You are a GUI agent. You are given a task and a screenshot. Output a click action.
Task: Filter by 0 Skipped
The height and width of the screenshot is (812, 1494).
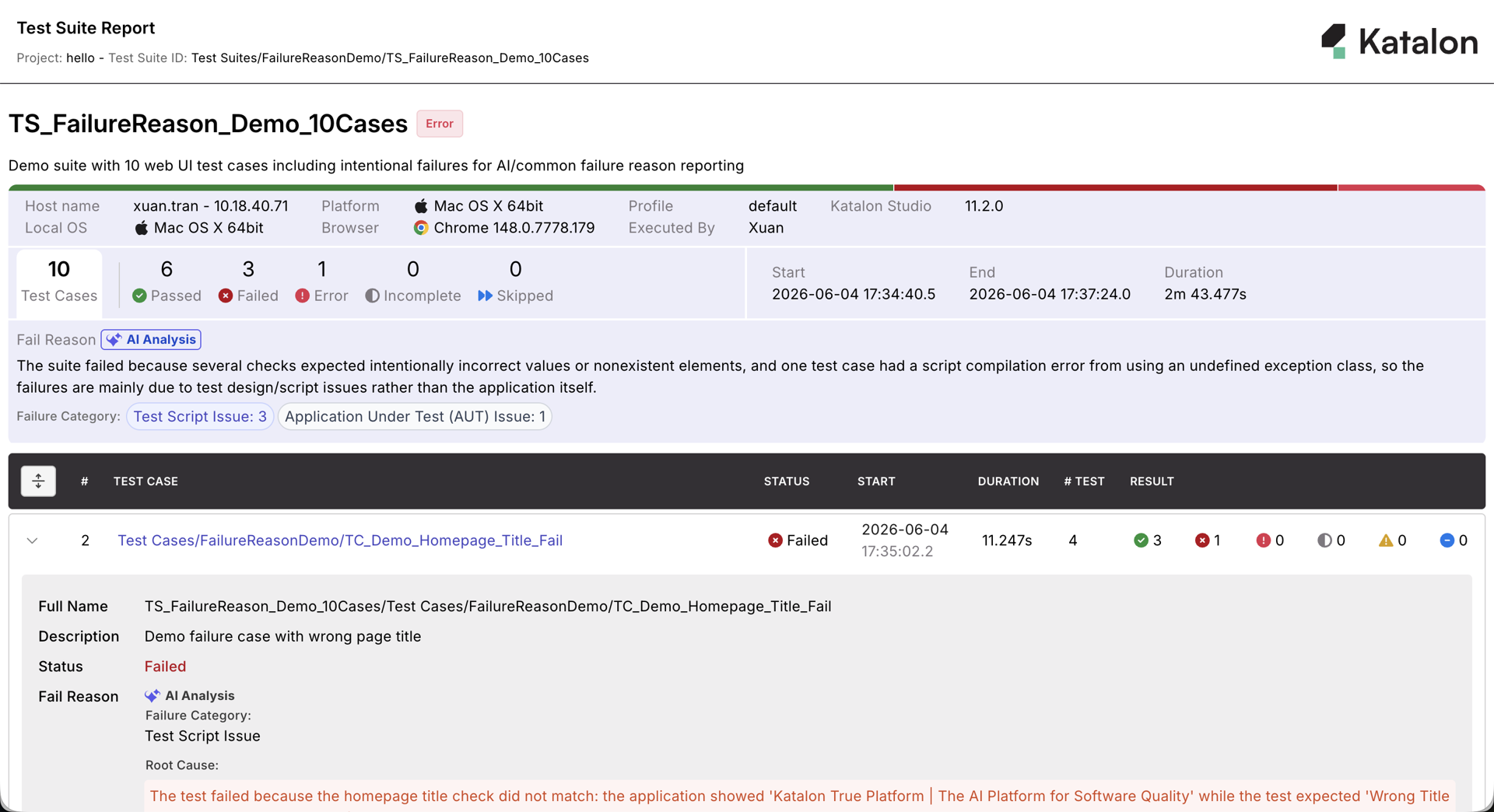pyautogui.click(x=515, y=282)
